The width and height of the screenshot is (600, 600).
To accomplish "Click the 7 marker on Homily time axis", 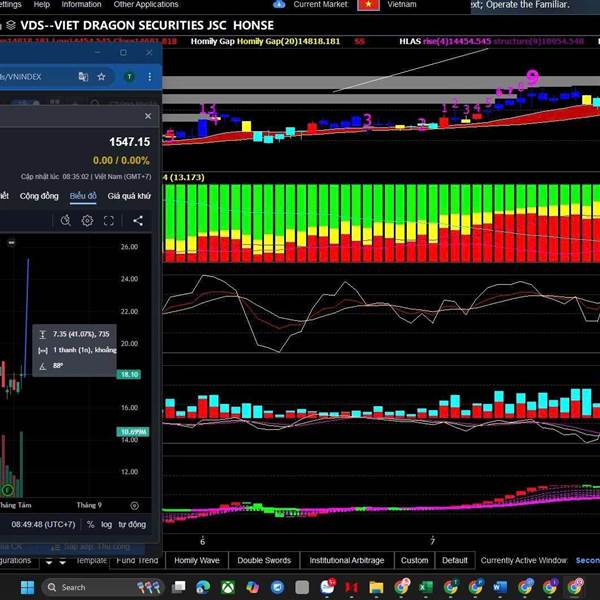I will 432,541.
